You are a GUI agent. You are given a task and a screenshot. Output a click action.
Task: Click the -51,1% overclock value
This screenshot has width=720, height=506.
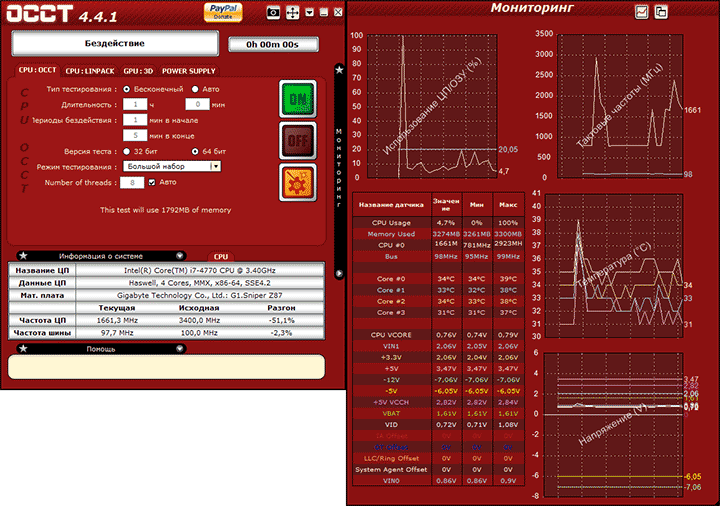[x=281, y=320]
